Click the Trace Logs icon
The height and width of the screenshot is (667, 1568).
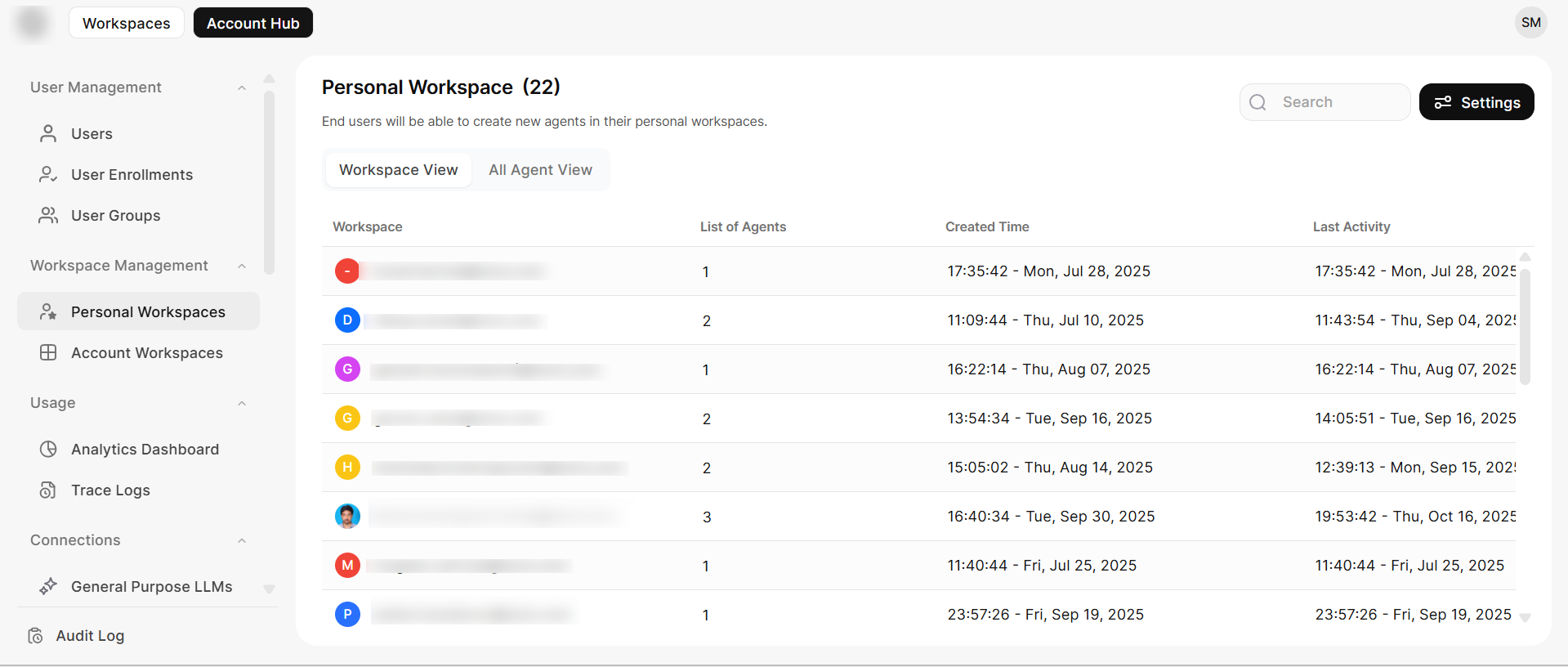48,490
